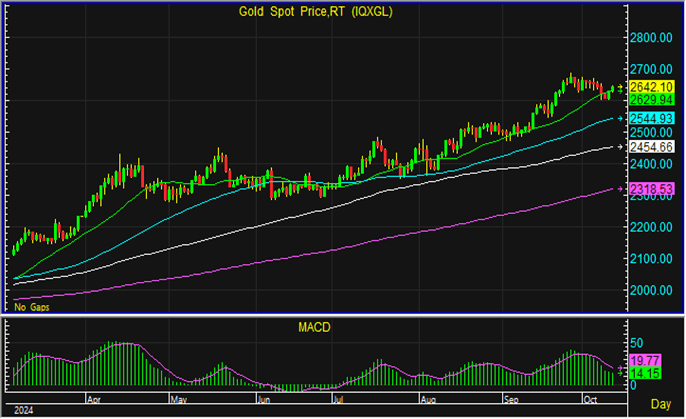Click the magenta 2318.53 moving average tag
The image size is (686, 419).
651,189
